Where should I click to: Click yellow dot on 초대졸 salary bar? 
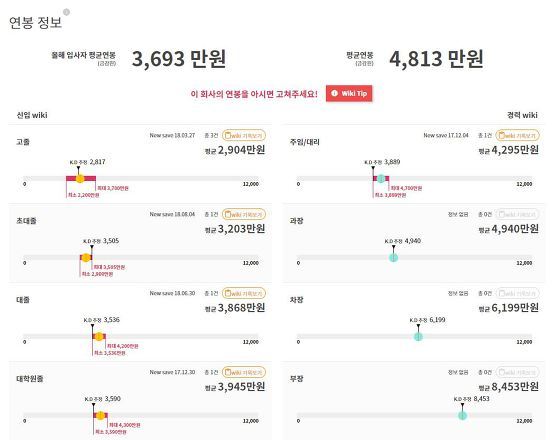[x=86, y=258]
